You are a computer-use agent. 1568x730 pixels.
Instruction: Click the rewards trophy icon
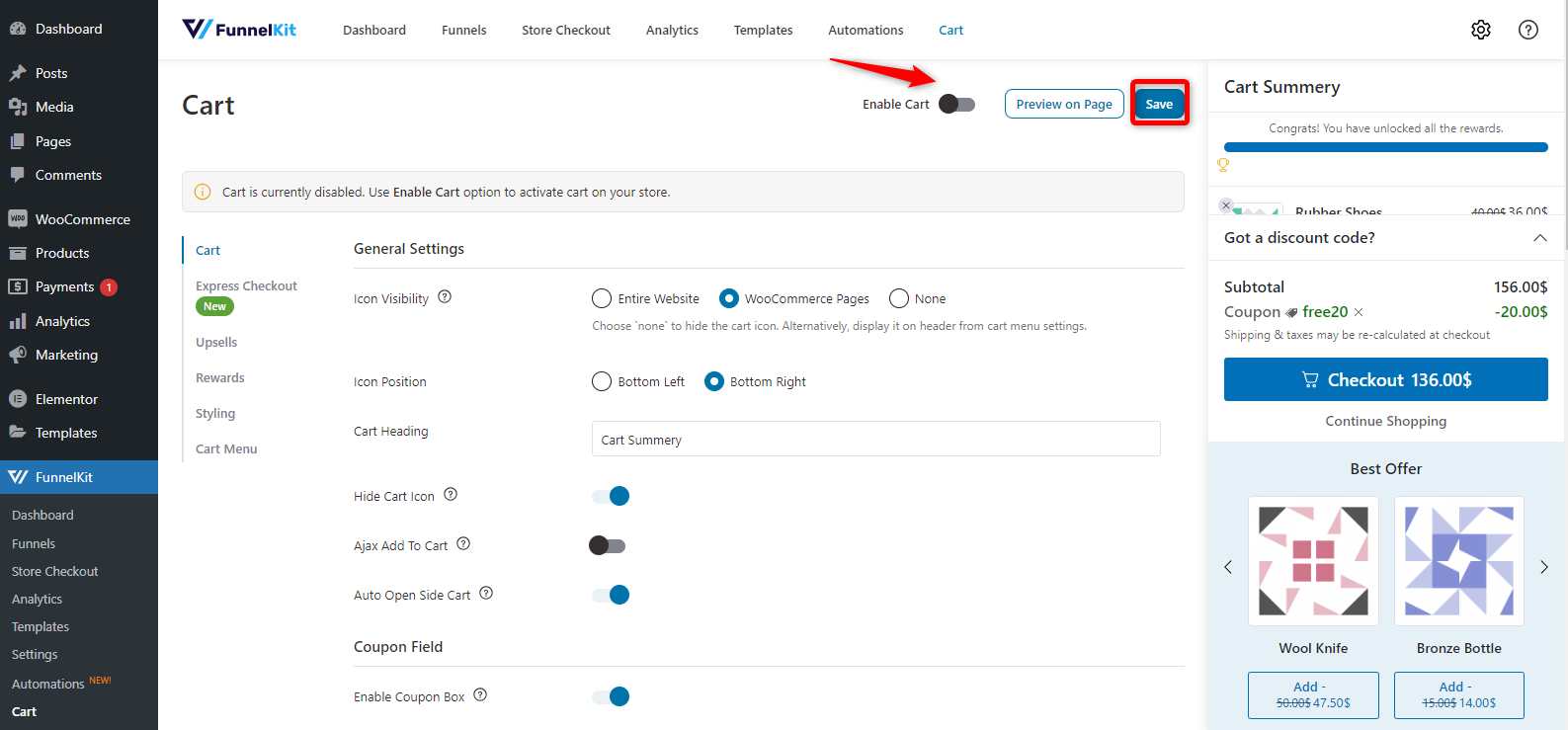pyautogui.click(x=1223, y=165)
